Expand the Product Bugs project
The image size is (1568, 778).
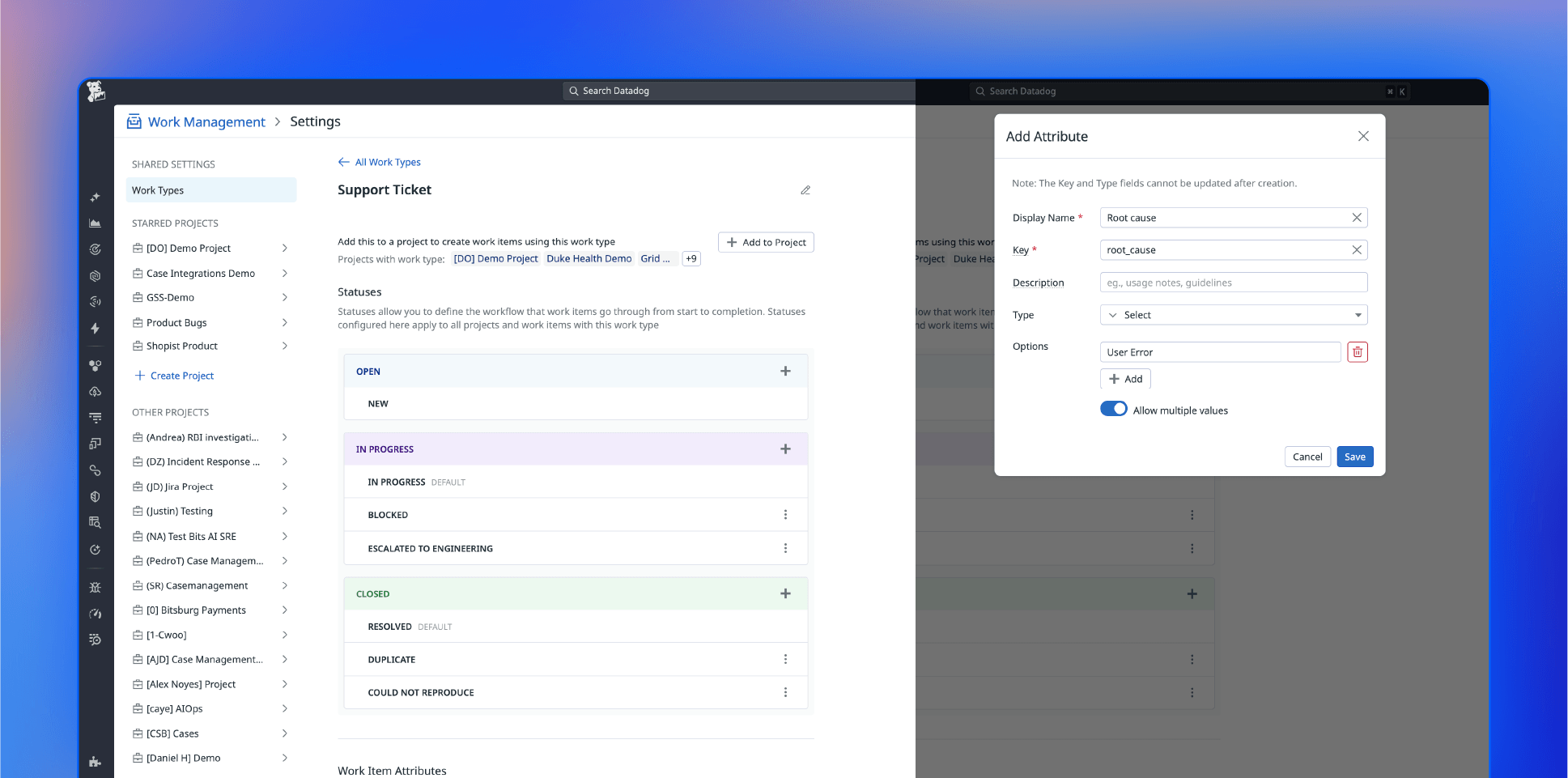pyautogui.click(x=284, y=322)
